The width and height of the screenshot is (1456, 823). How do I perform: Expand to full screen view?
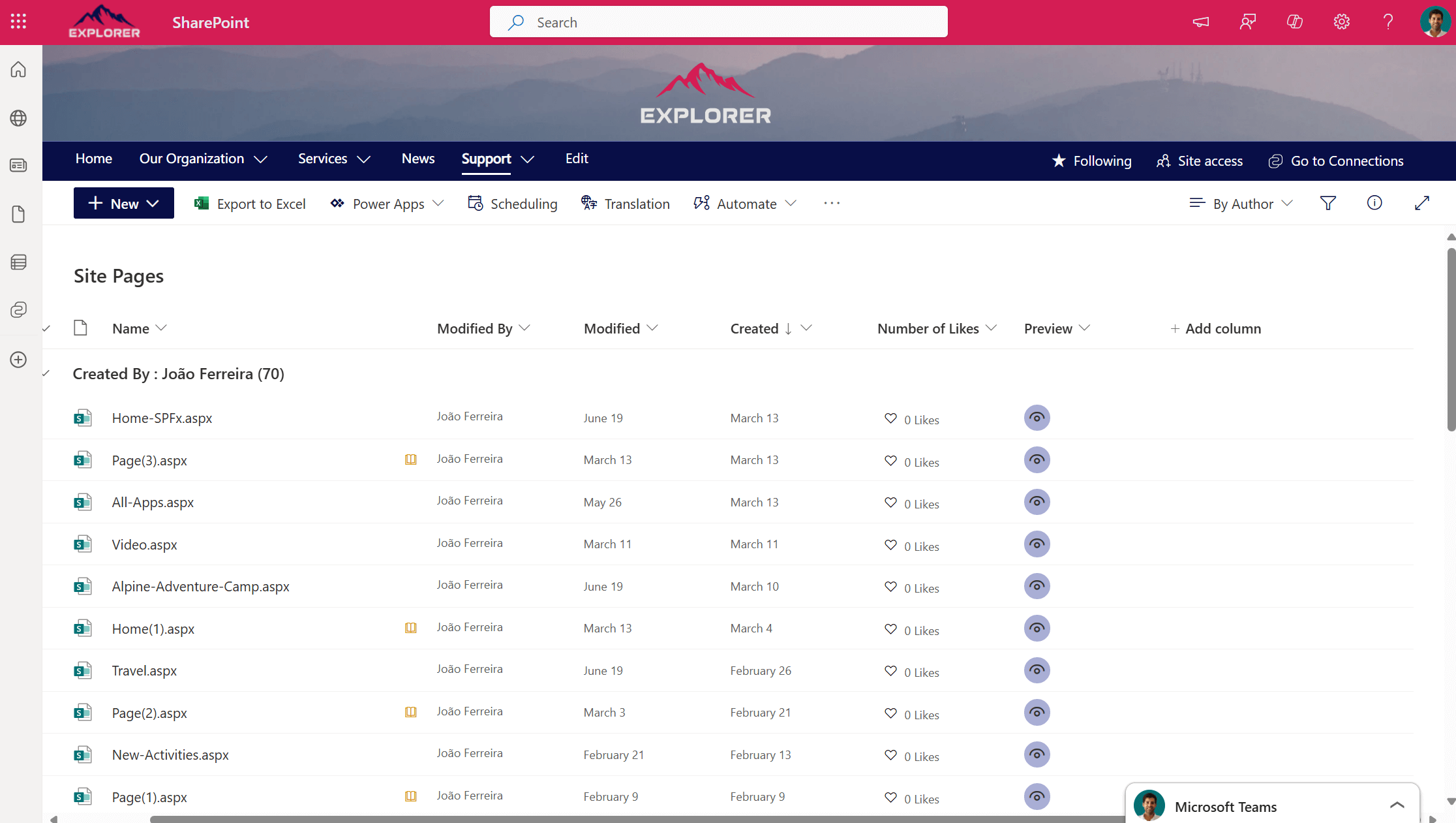(1422, 203)
